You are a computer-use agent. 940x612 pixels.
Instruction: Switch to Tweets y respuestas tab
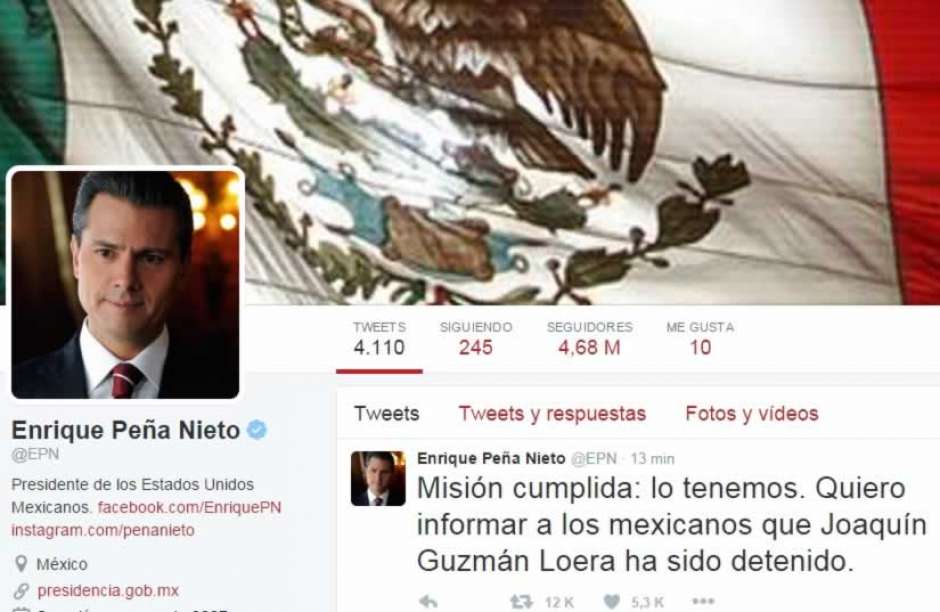tap(552, 414)
